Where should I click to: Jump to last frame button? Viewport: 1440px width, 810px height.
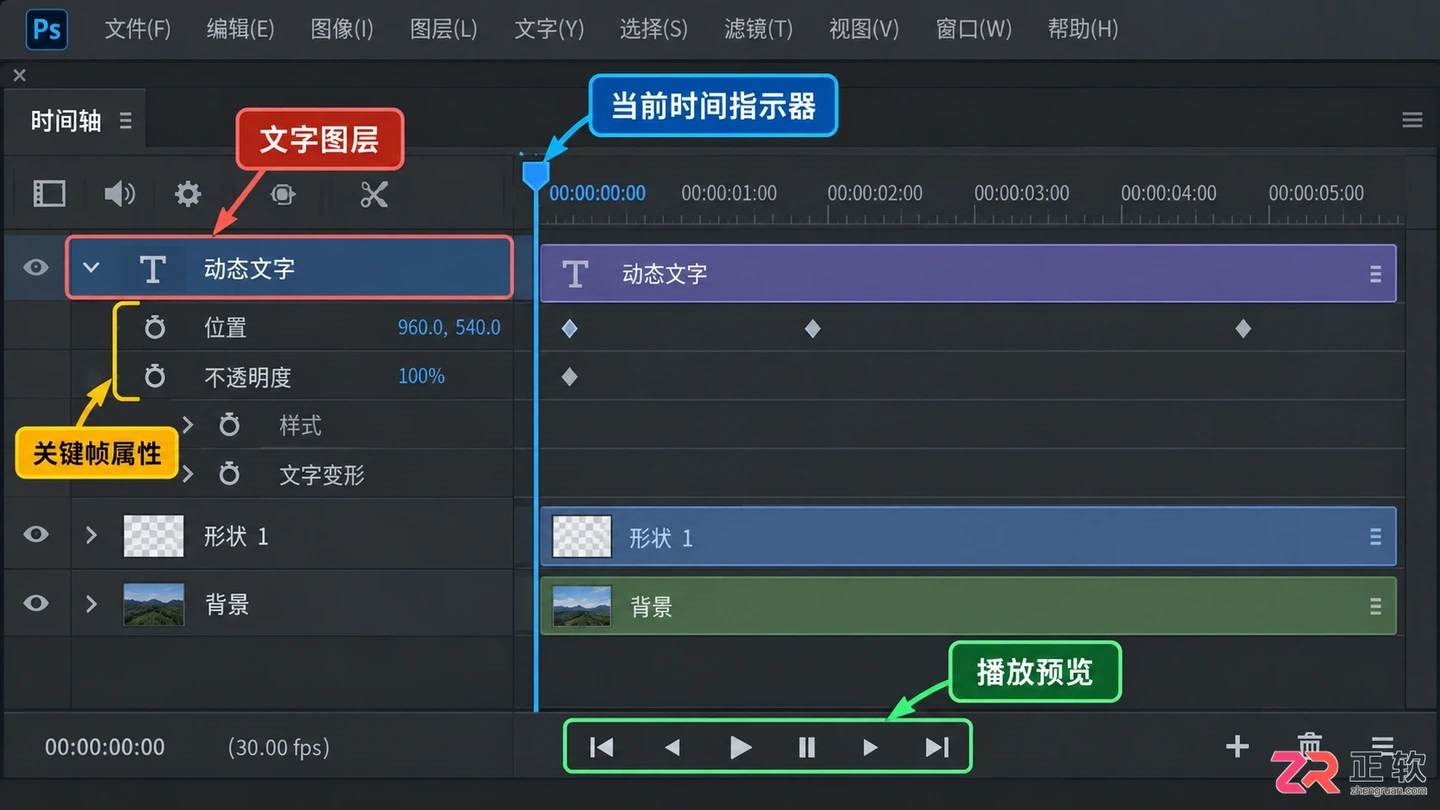pyautogui.click(x=937, y=747)
